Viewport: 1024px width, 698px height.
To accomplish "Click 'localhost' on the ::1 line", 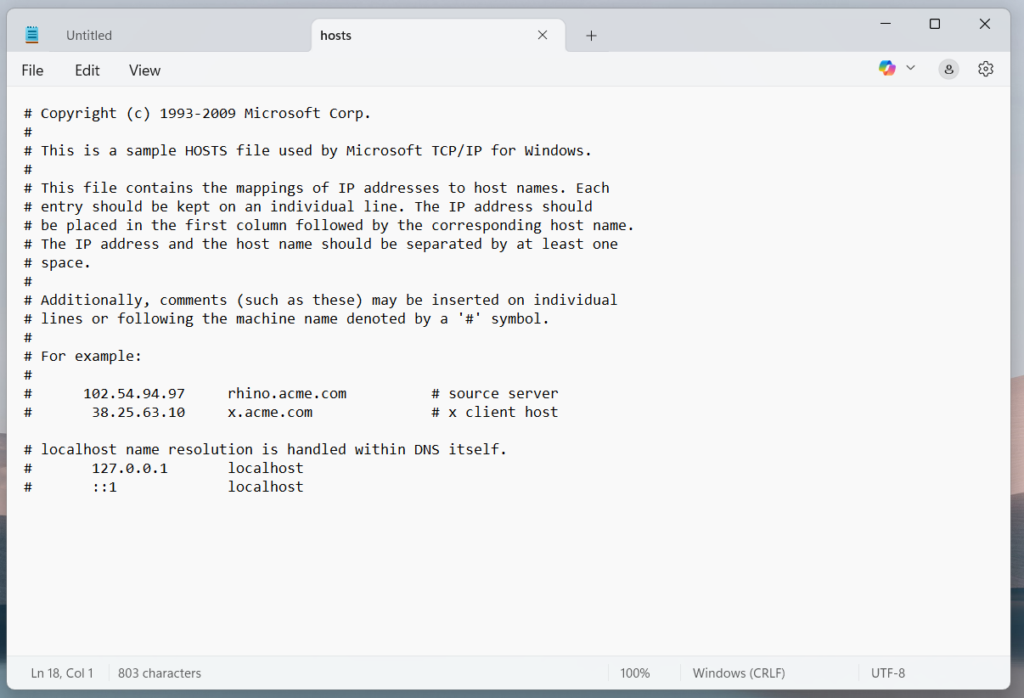I will click(x=265, y=487).
